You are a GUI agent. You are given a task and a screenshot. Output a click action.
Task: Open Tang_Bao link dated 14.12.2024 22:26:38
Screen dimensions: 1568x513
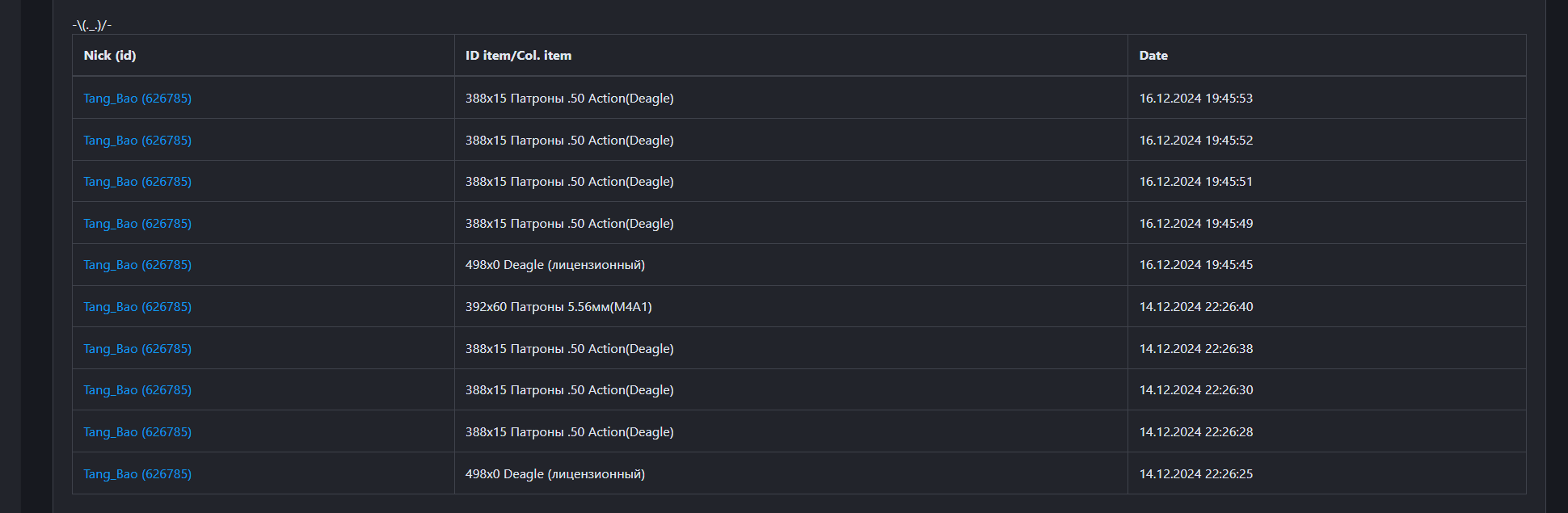coord(137,349)
